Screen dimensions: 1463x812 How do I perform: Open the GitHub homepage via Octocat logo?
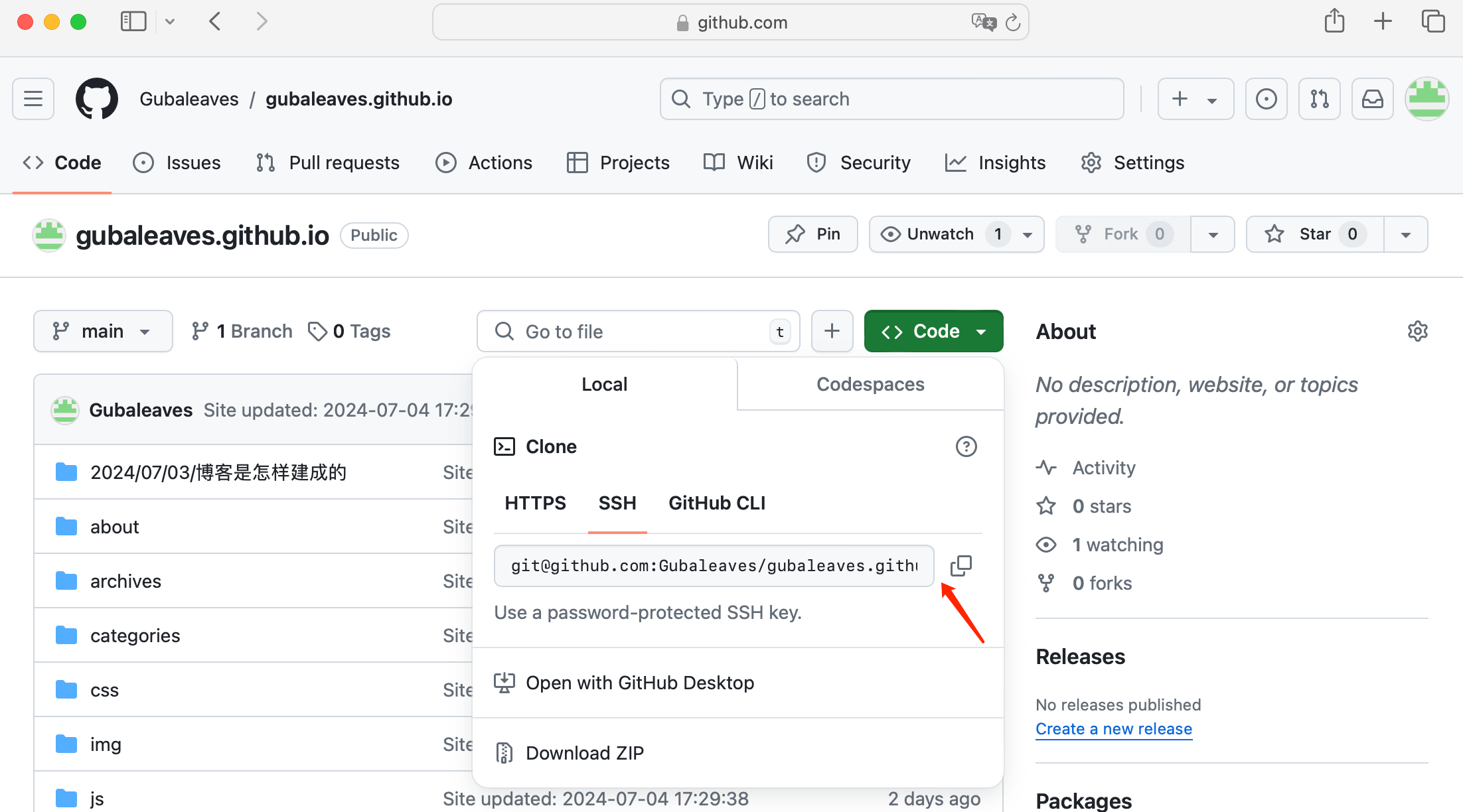point(97,99)
